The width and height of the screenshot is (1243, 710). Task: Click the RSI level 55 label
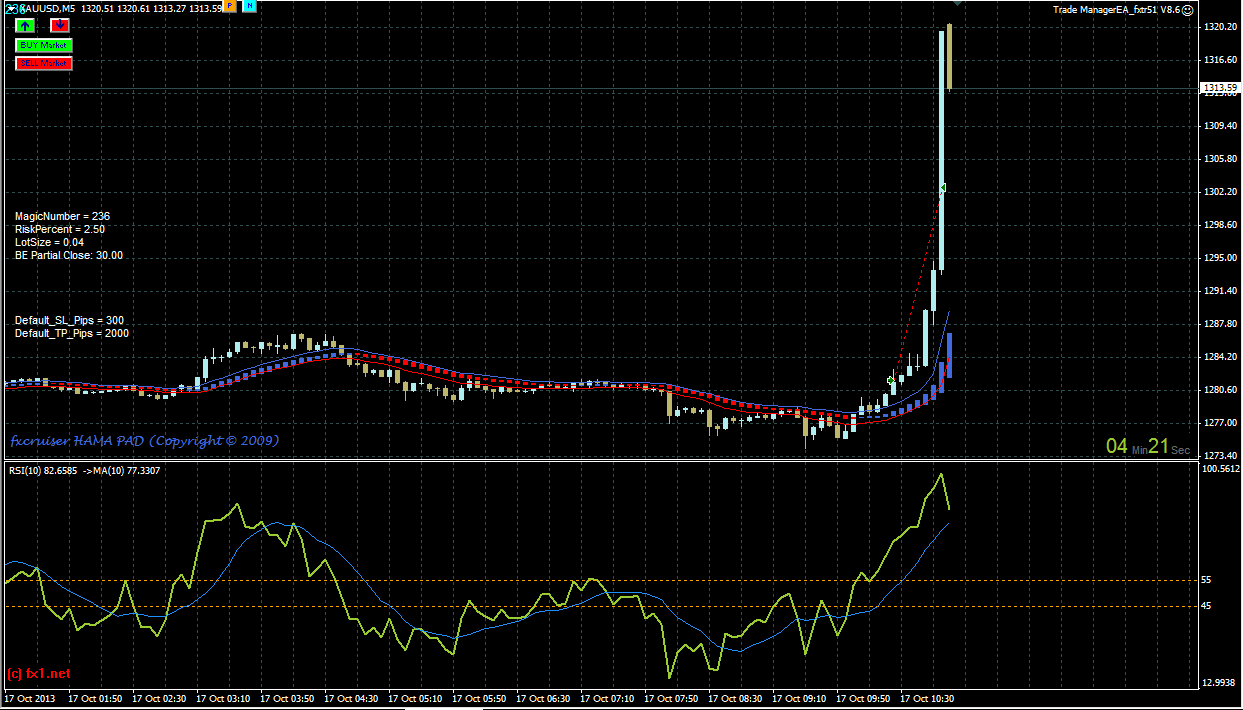point(1206,580)
